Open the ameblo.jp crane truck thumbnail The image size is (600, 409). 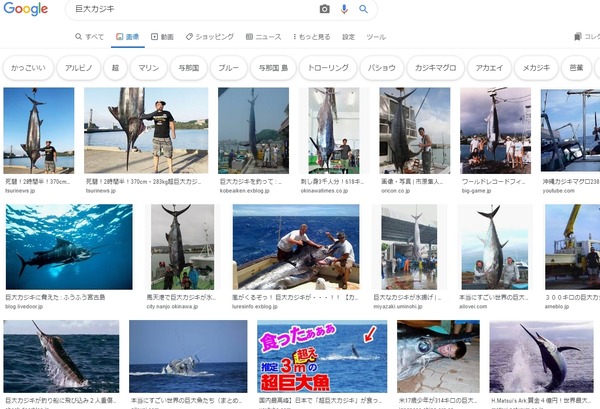(572, 247)
